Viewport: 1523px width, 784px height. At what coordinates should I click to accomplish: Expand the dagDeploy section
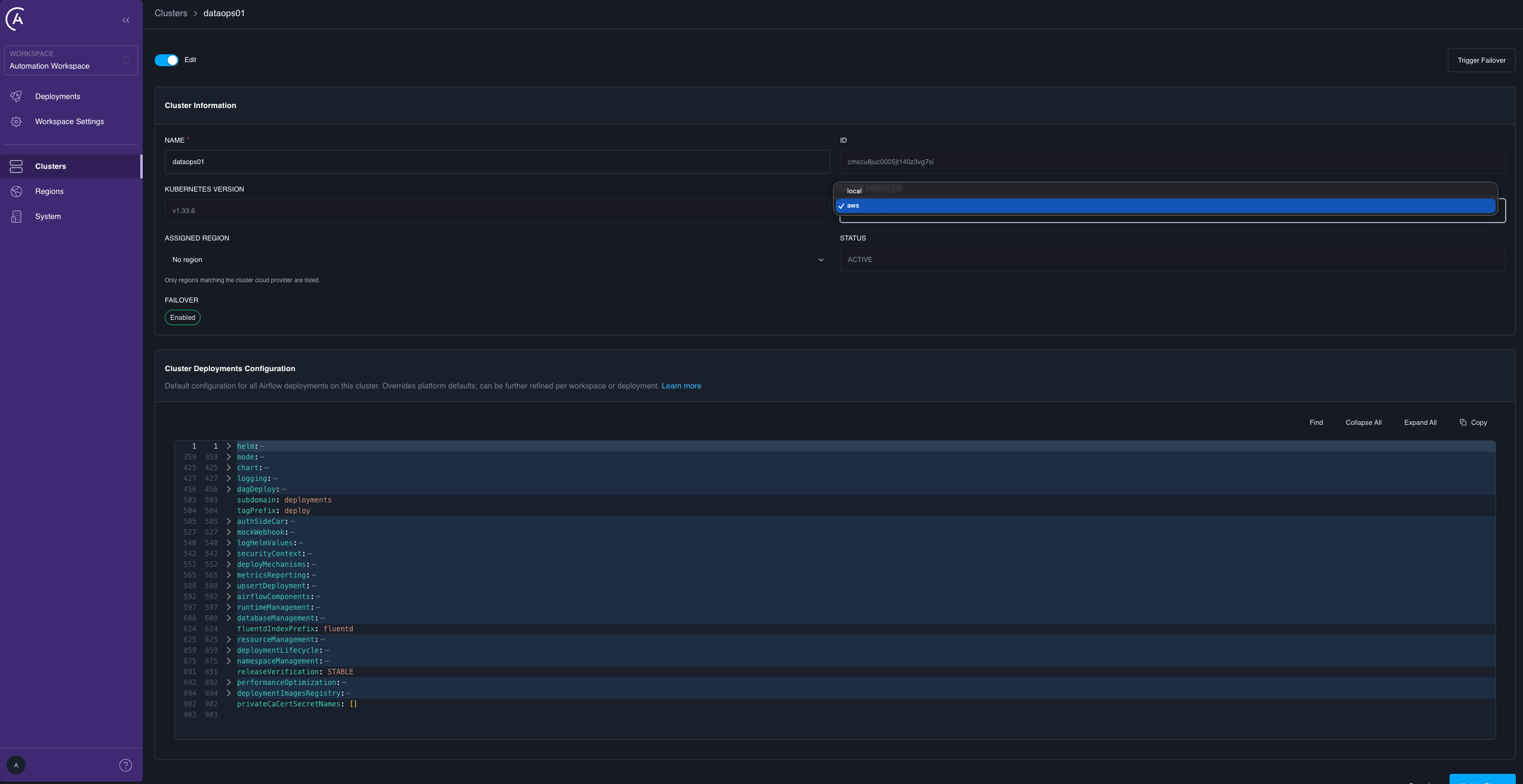pyautogui.click(x=229, y=489)
